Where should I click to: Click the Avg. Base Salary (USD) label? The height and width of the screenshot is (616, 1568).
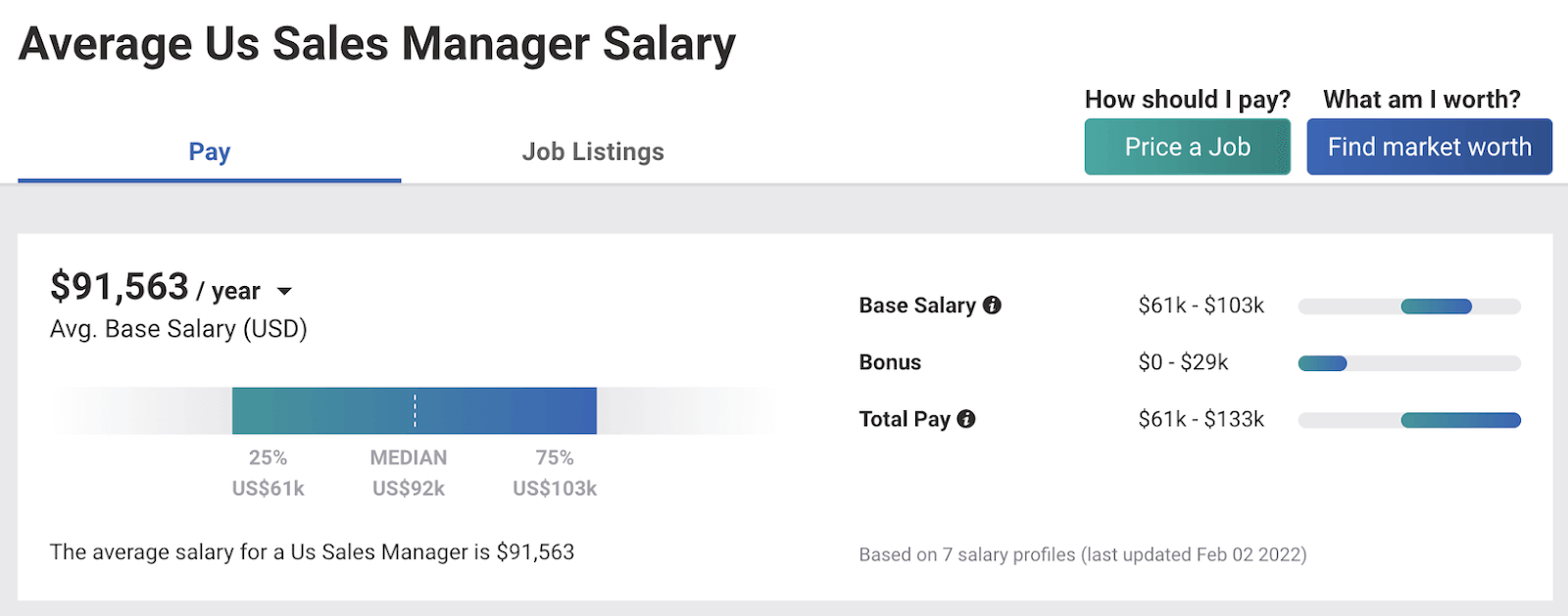(x=178, y=328)
